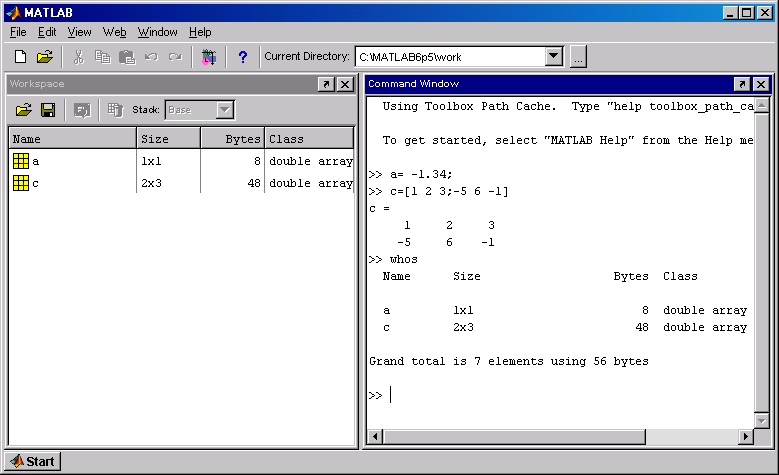
Task: Close the Workspace panel
Action: [x=345, y=84]
